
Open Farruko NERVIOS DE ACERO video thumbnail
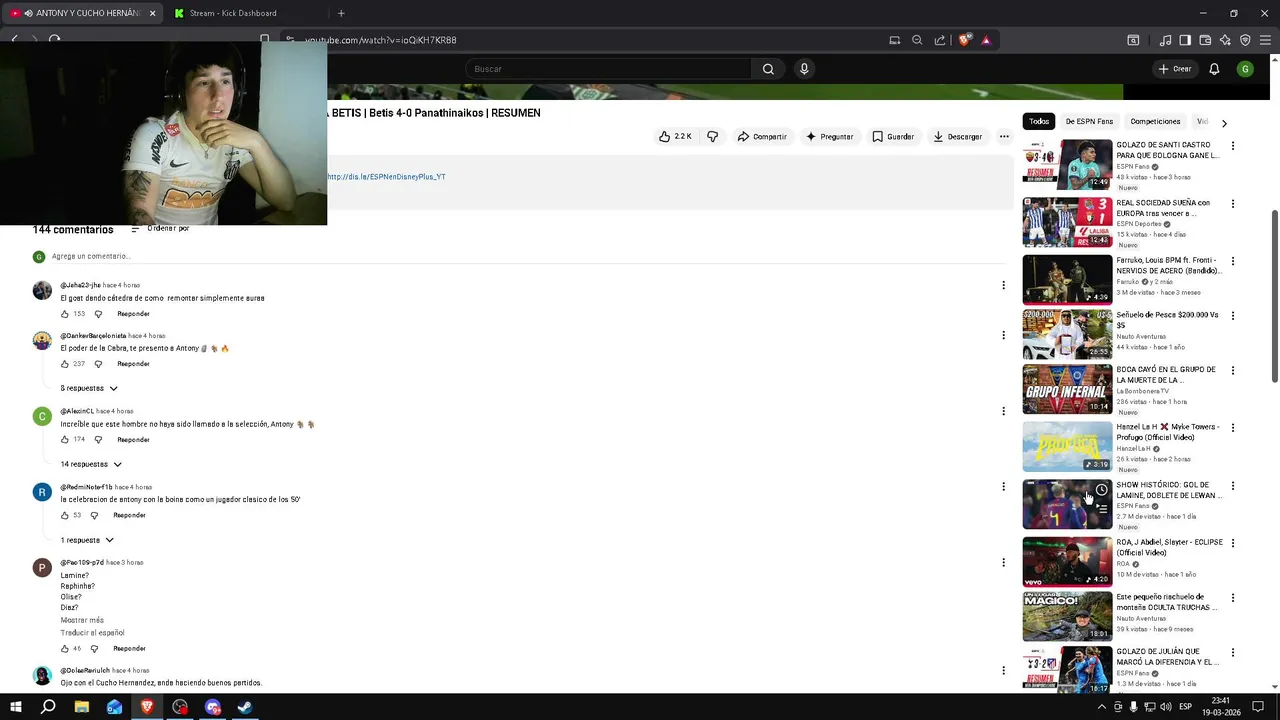1067,279
